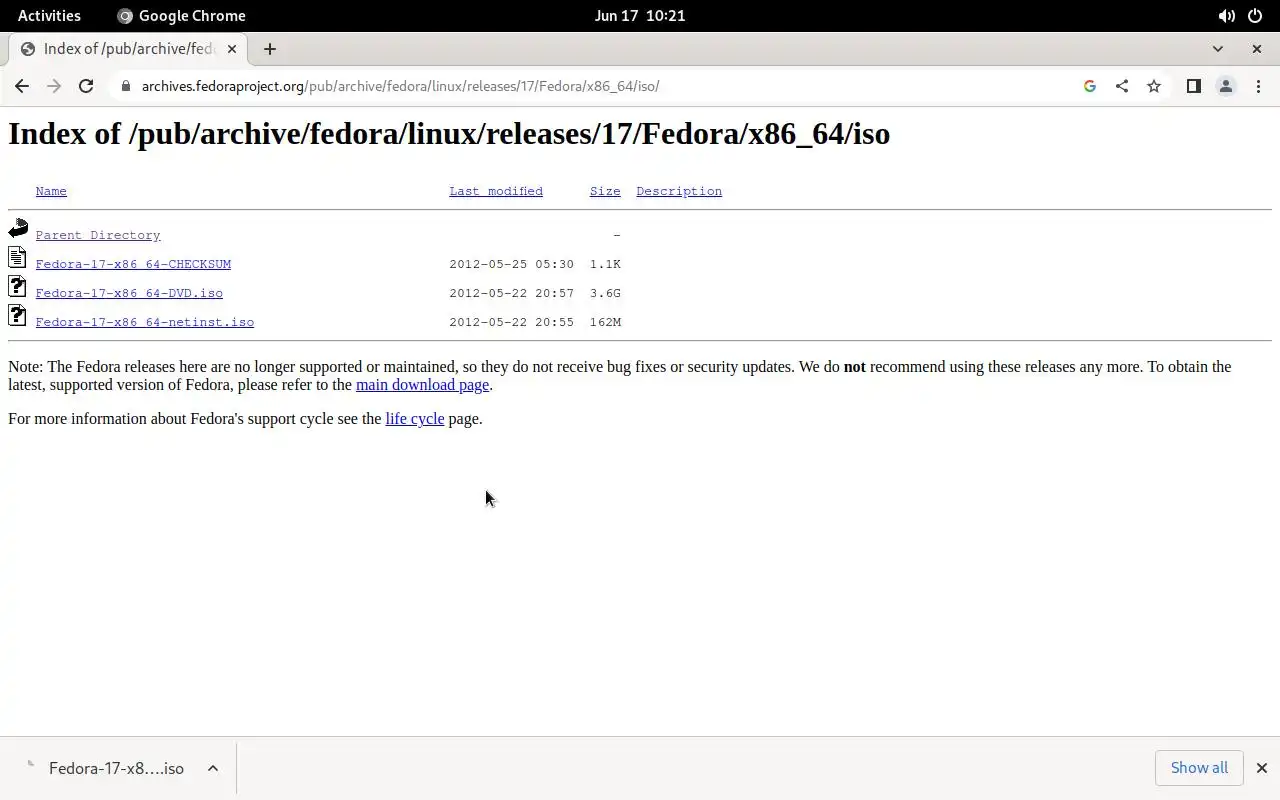Click the Parent Directory back icon
The width and height of the screenshot is (1280, 800).
(18, 229)
